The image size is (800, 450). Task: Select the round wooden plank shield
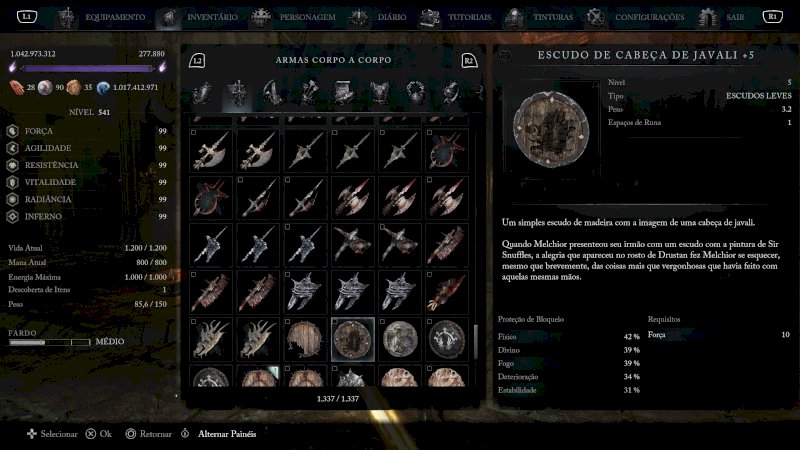pos(305,339)
